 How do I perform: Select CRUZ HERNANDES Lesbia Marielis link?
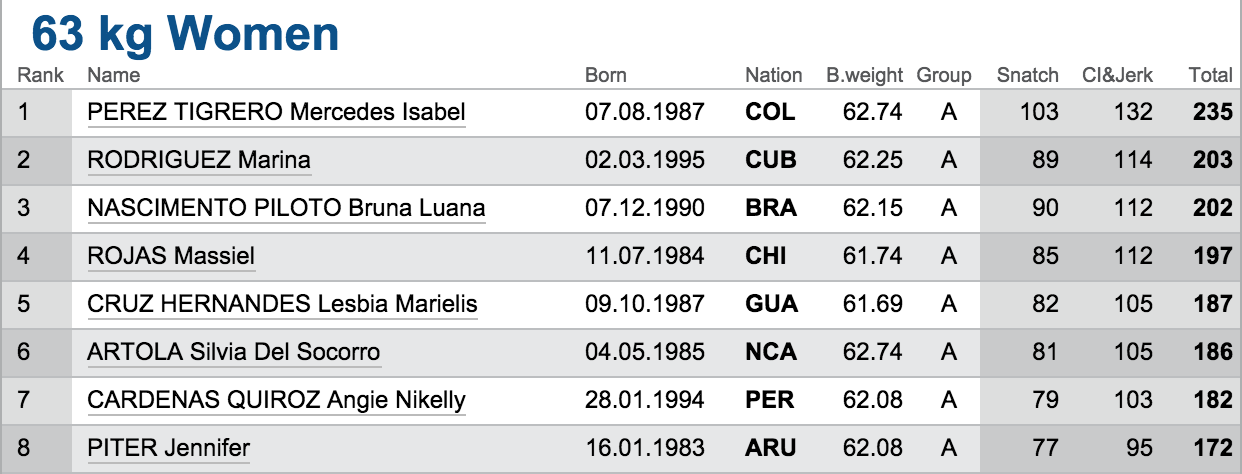pyautogui.click(x=283, y=304)
